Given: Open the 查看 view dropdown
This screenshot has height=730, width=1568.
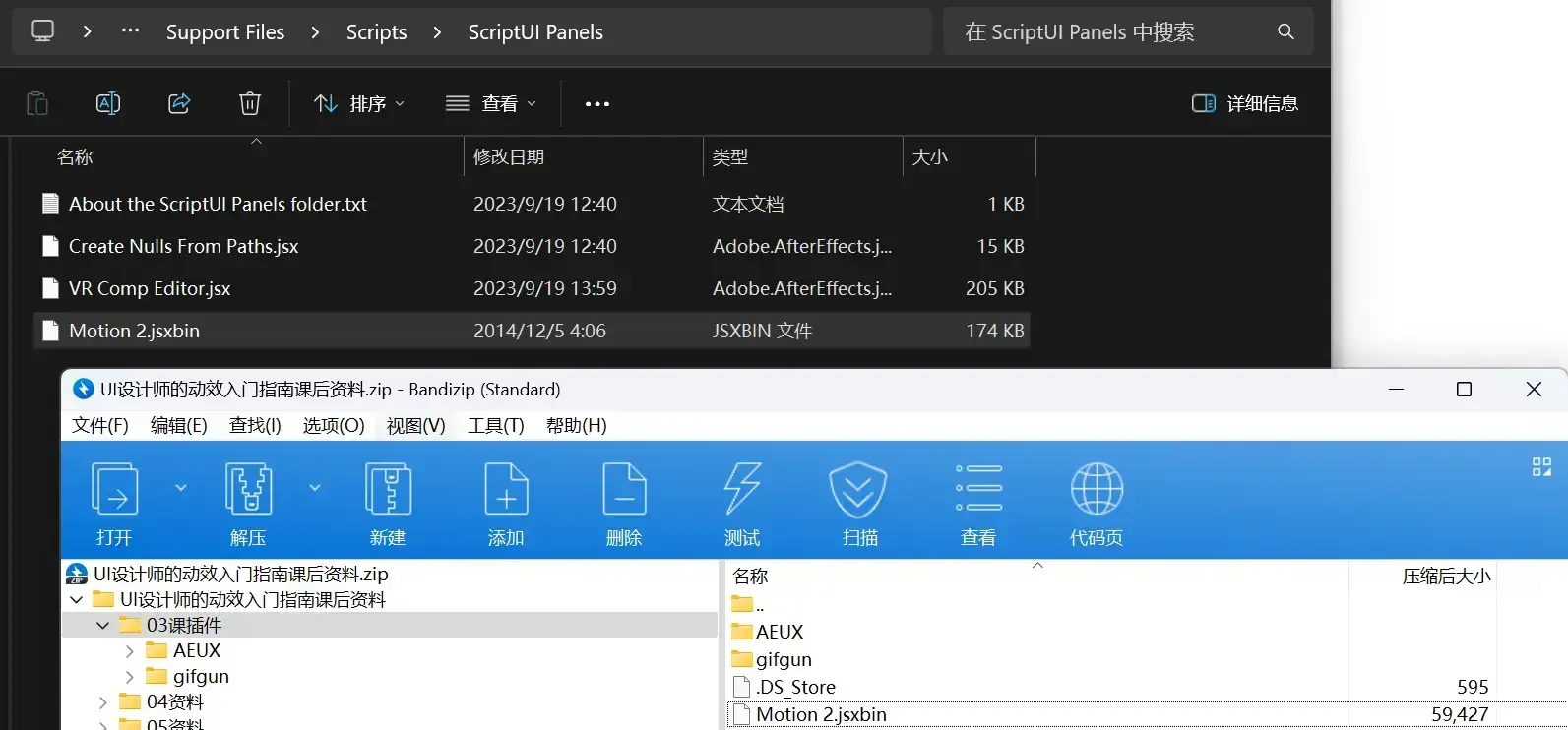Looking at the screenshot, I should 491,103.
